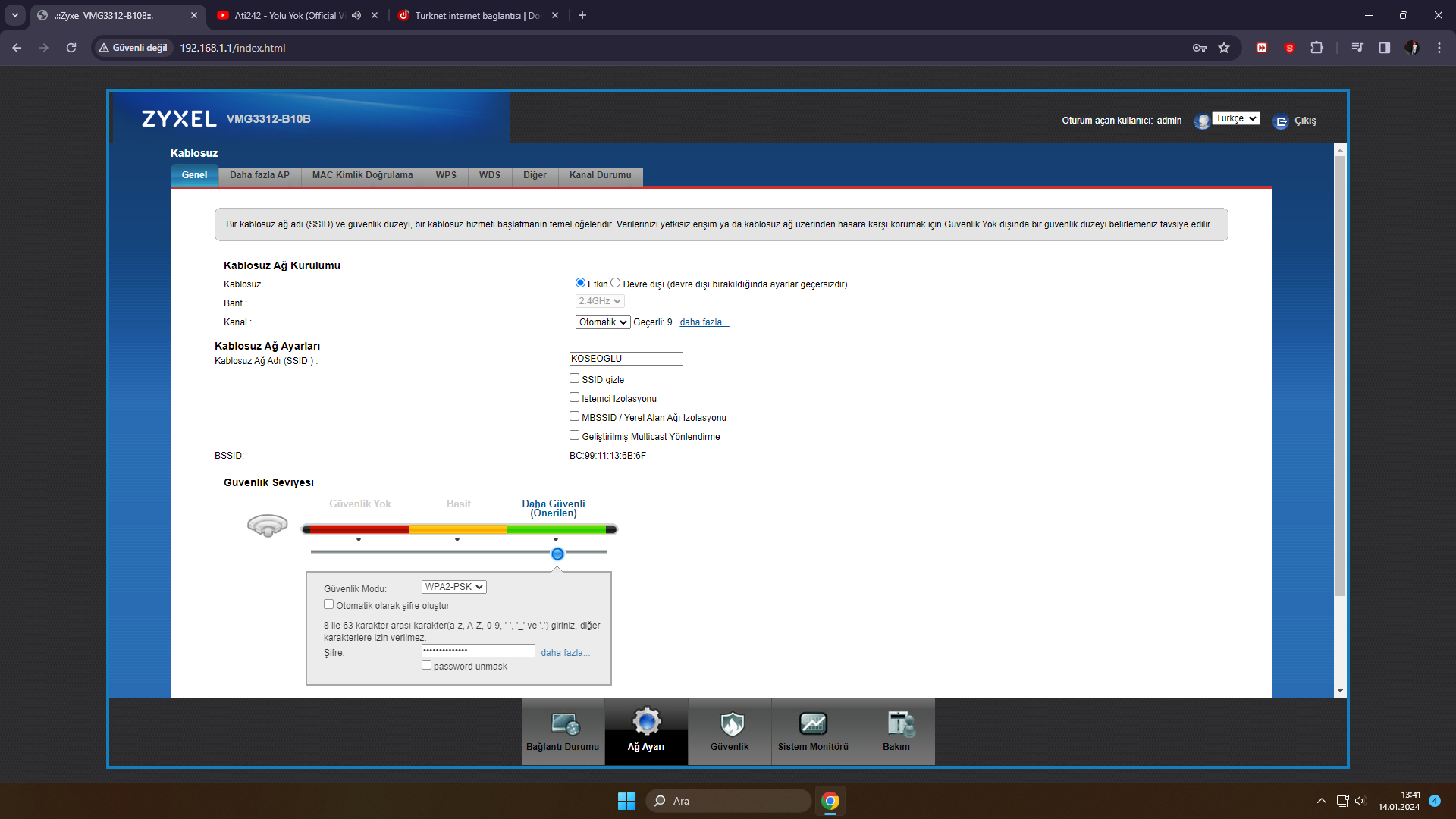The height and width of the screenshot is (819, 1456).
Task: Click daha fazla link beside Şifre
Action: tap(565, 653)
